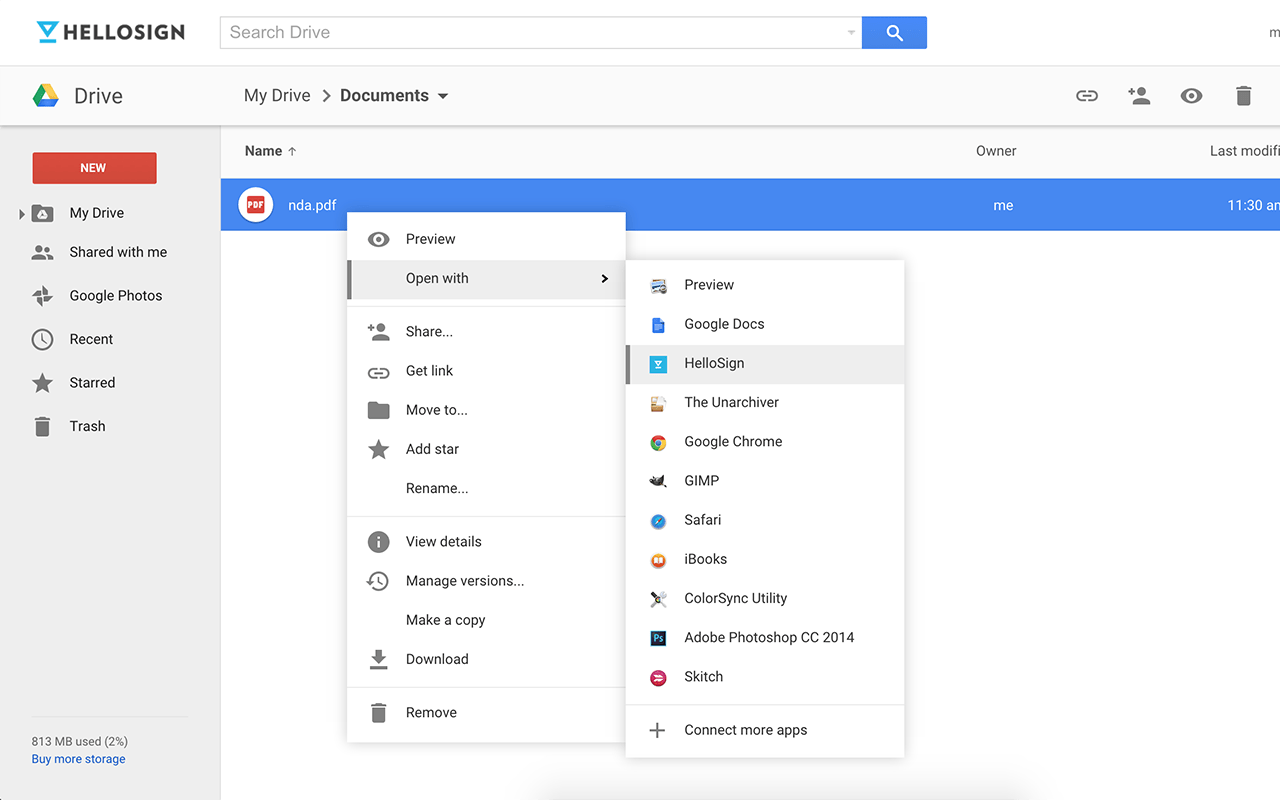Open with ColorSync Utility
Screen dimensions: 1280x800
coord(765,598)
